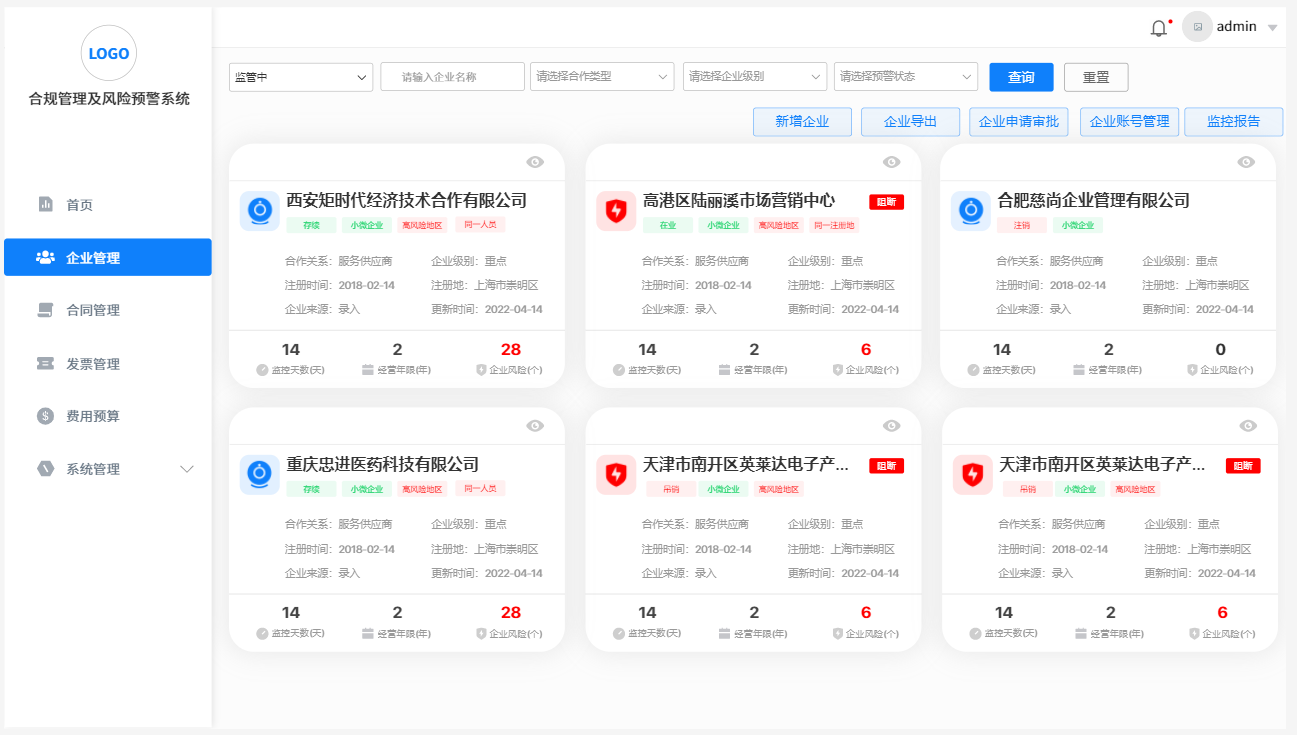Click the 首页 chart icon in sidebar

tap(45, 204)
